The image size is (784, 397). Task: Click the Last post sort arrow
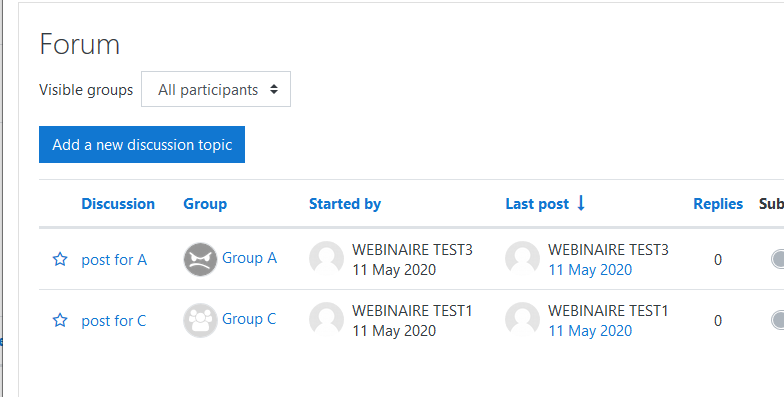[x=580, y=203]
